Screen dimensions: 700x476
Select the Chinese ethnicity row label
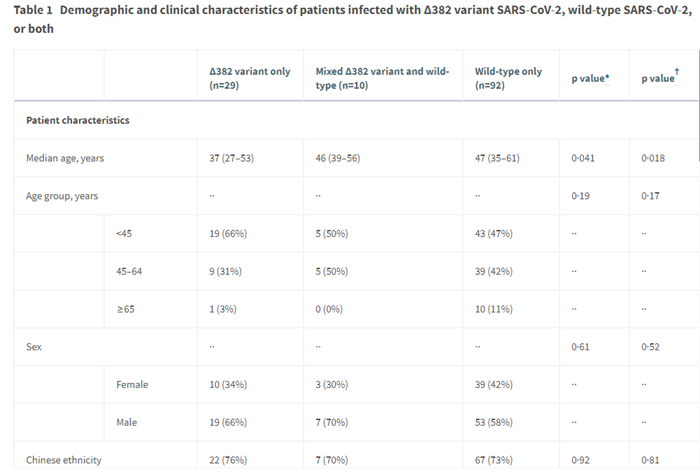[63, 460]
